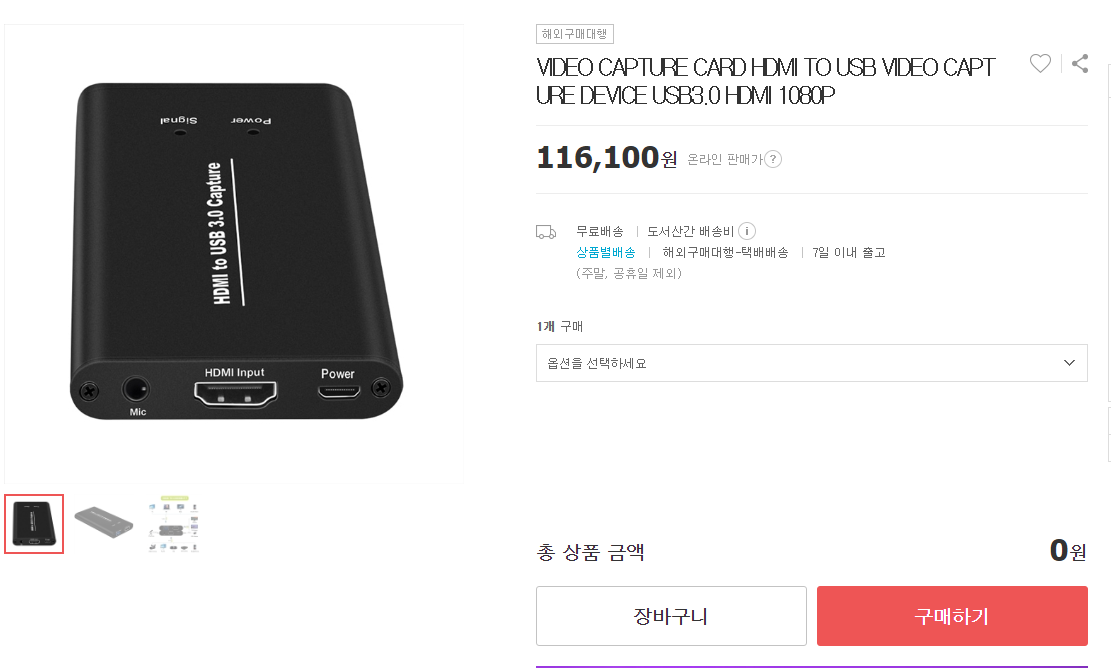Buy now with 구매하기 button

click(x=952, y=616)
